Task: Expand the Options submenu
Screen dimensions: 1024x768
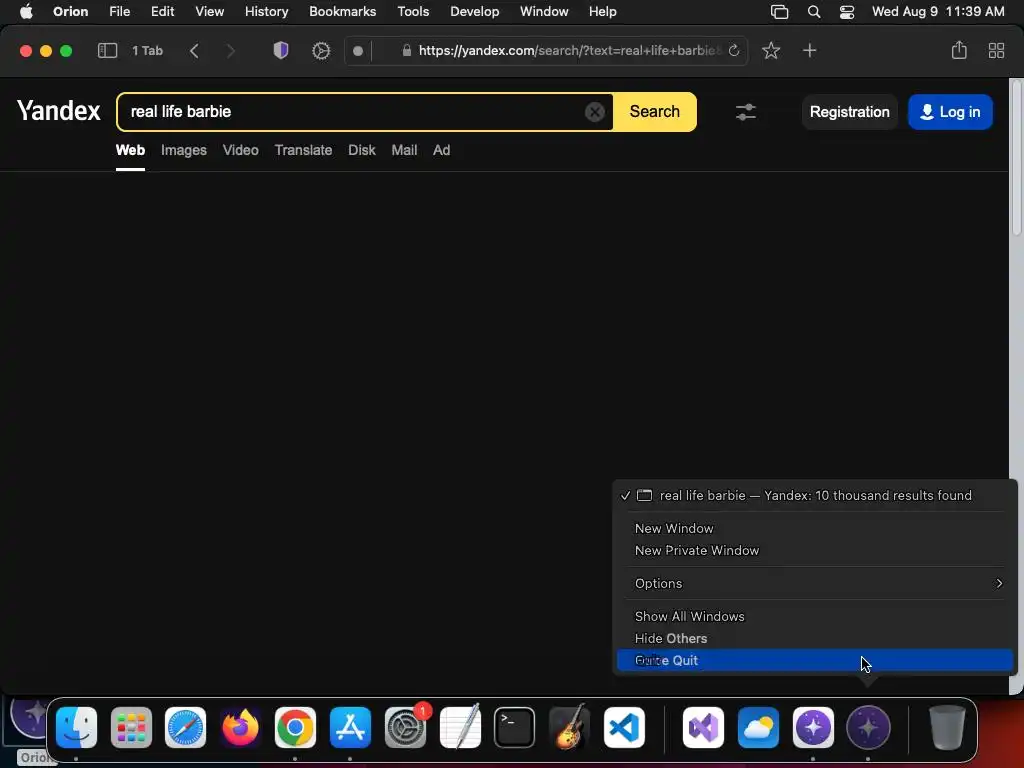Action: (x=814, y=583)
